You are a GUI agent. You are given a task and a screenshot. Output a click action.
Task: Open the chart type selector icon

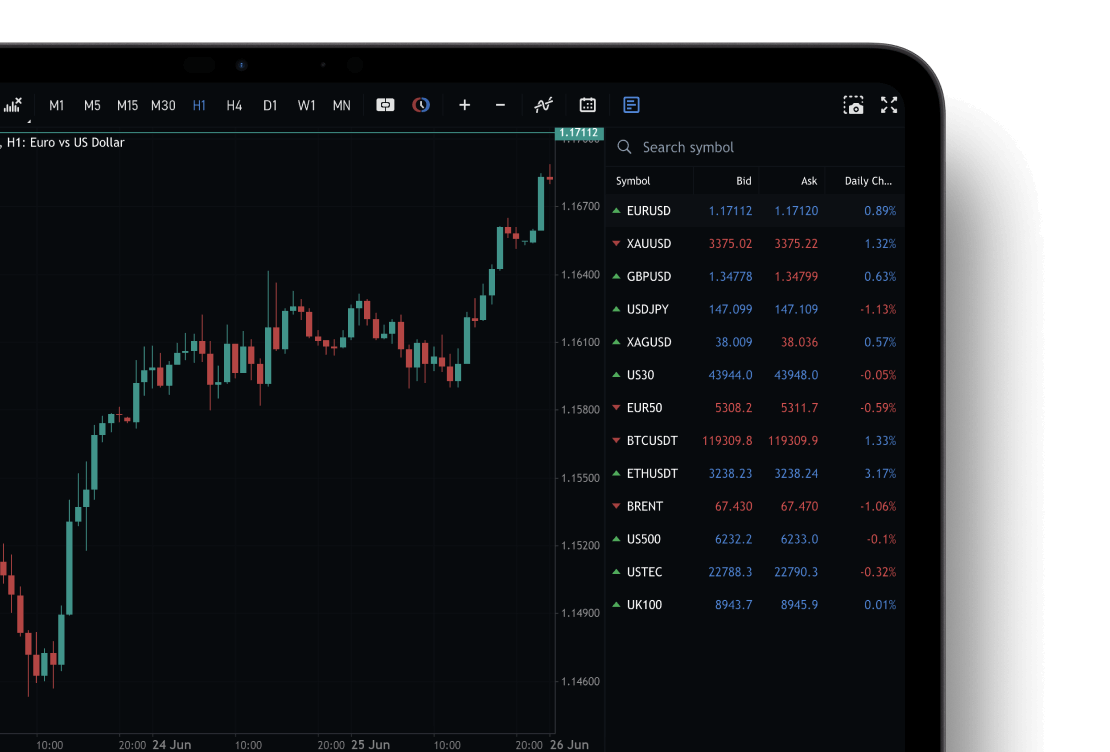click(x=13, y=105)
